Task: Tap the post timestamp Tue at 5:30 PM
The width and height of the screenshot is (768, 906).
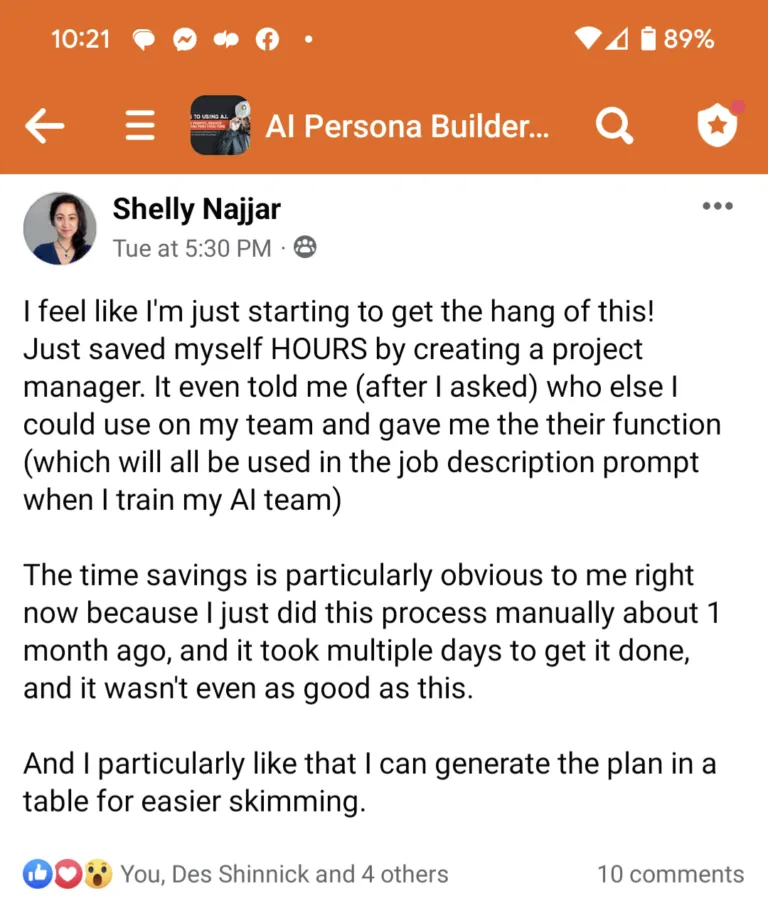Action: (192, 248)
